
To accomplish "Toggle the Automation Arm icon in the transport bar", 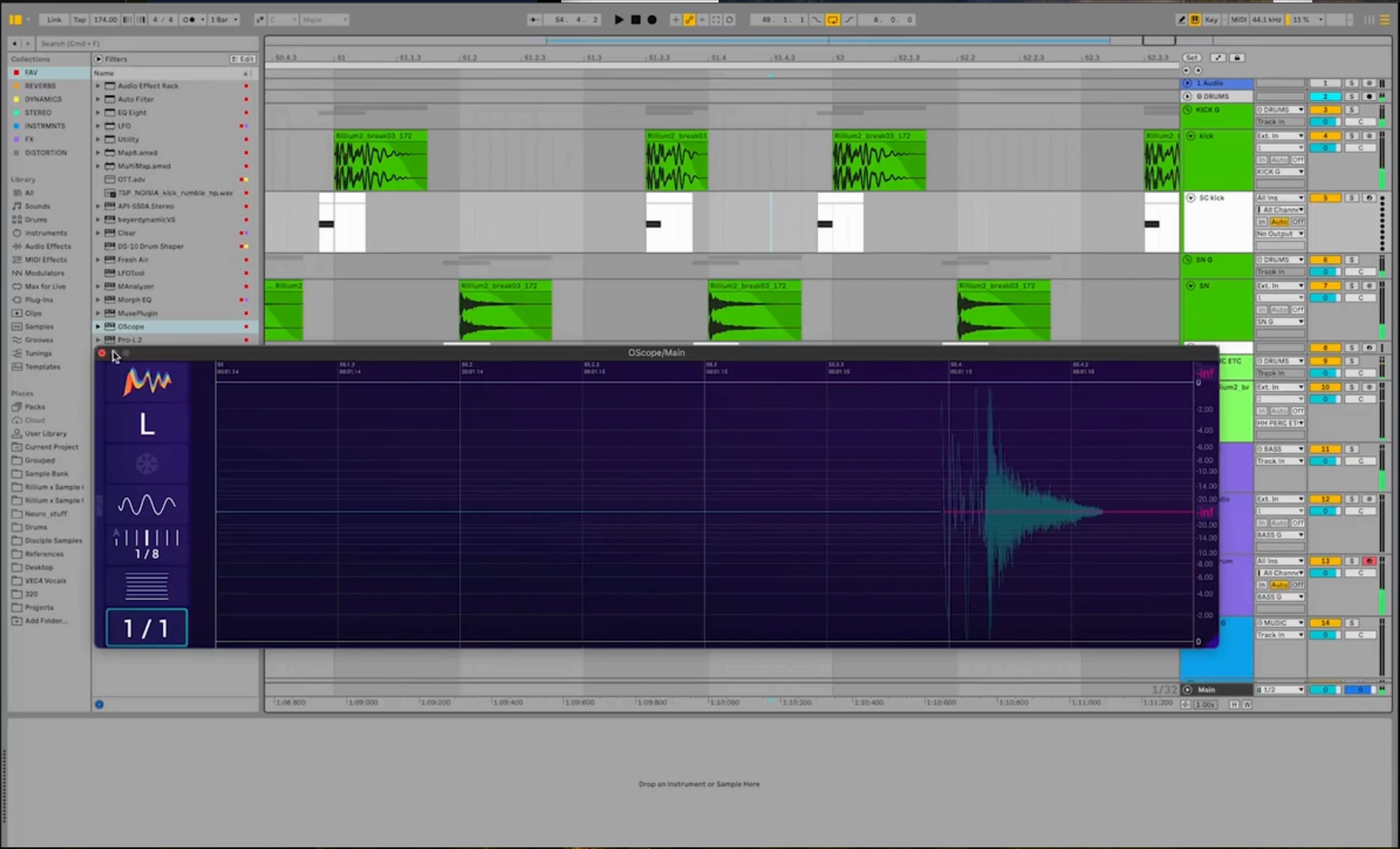I will [689, 20].
